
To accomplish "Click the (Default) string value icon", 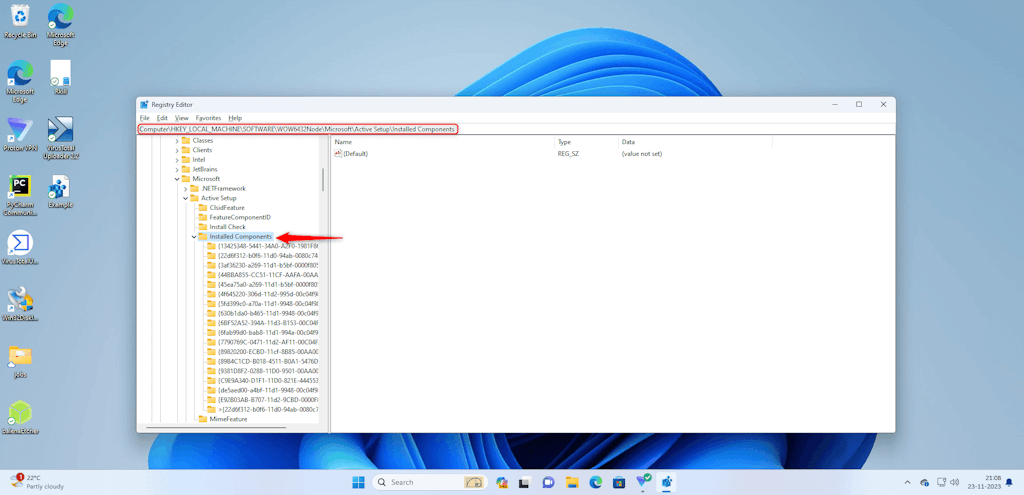I will point(338,153).
